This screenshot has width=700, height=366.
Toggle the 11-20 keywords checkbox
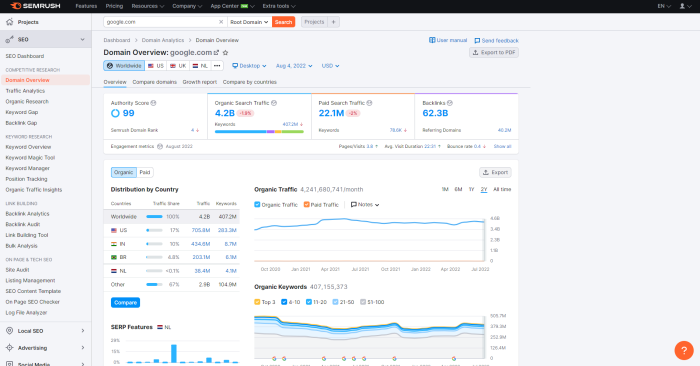308,302
